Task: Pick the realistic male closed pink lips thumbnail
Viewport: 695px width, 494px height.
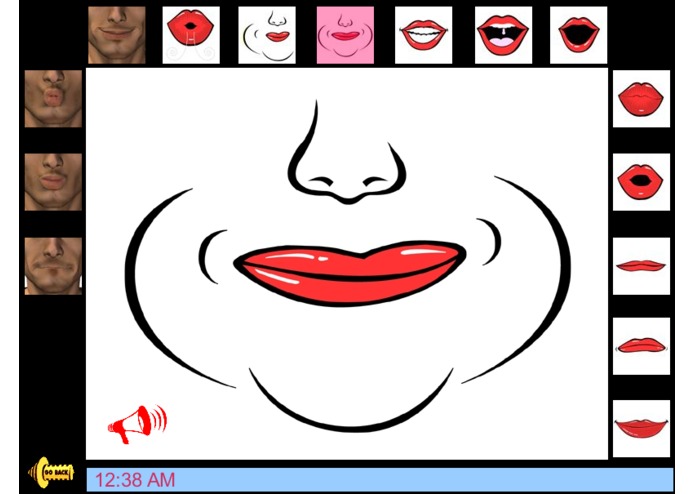Action: [x=53, y=182]
